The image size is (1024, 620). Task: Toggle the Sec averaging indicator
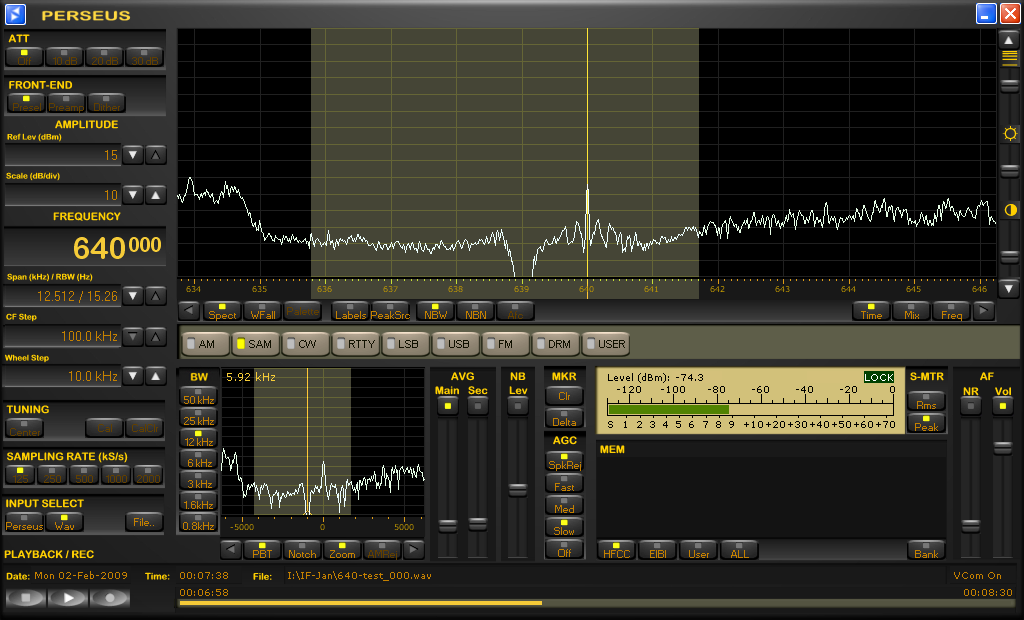[x=477, y=406]
